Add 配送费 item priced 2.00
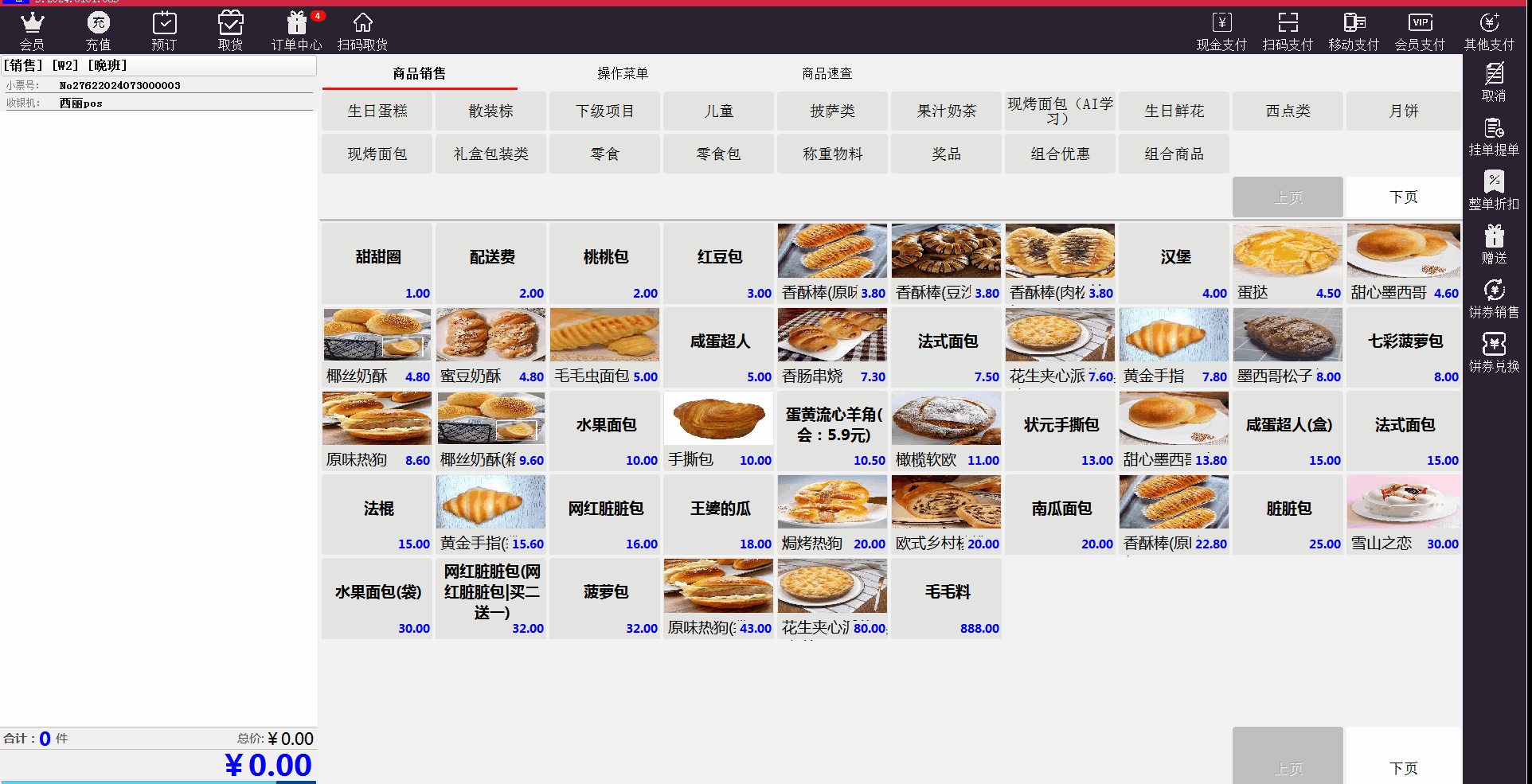 click(491, 263)
